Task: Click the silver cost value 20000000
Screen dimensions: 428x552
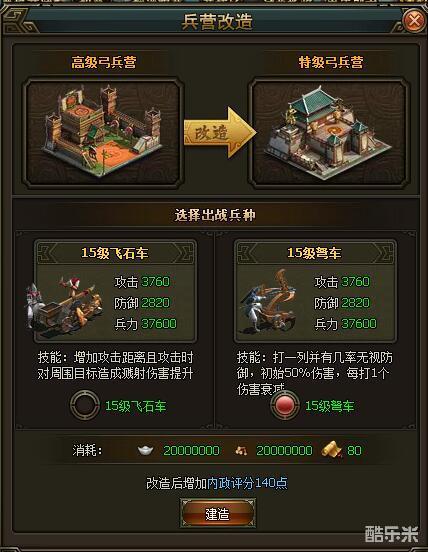Action: [x=191, y=451]
